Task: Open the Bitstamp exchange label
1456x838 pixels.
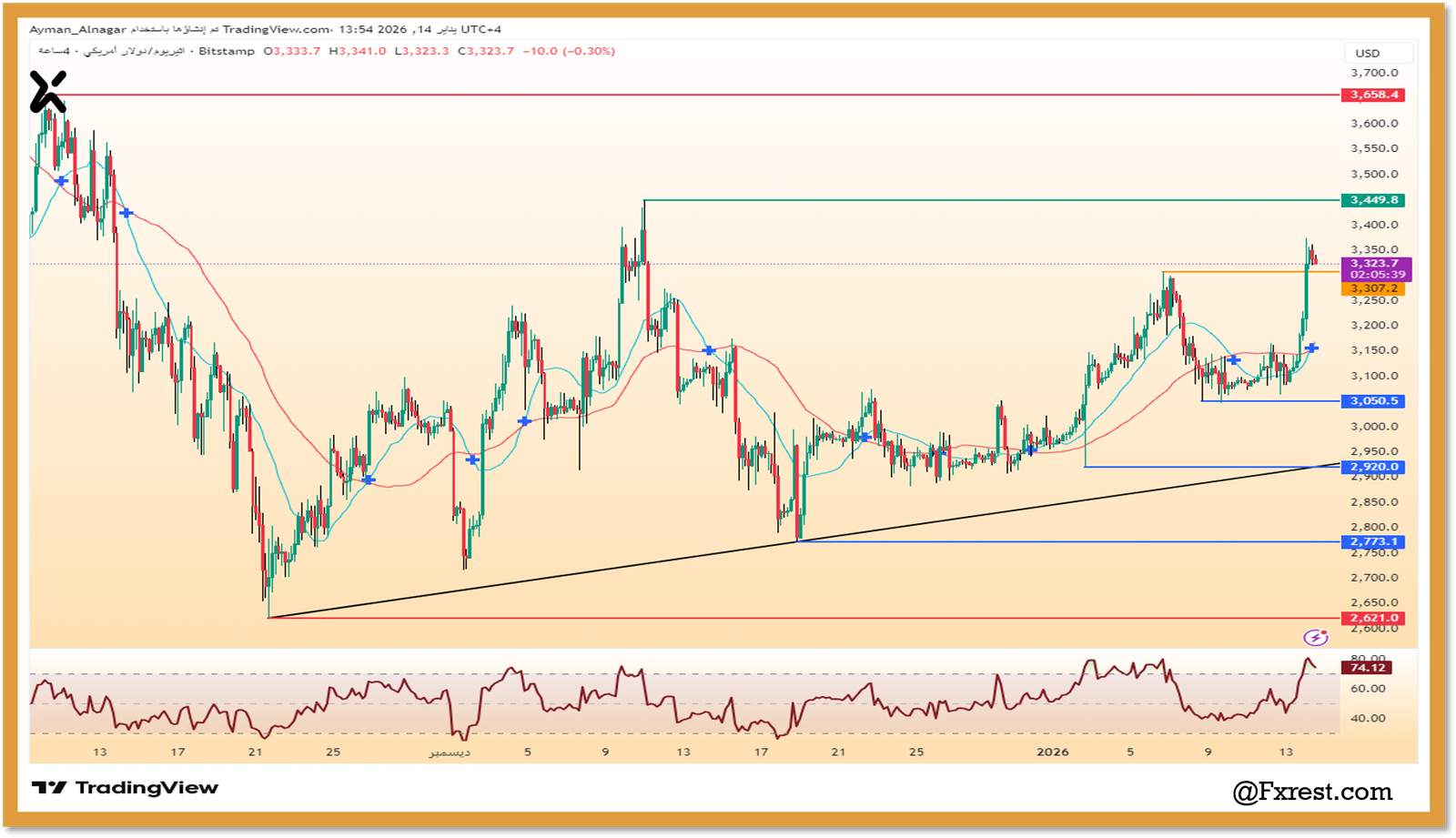Action: tap(226, 52)
